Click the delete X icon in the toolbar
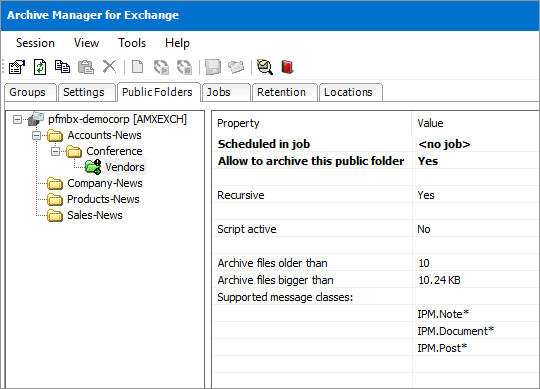 [110, 66]
